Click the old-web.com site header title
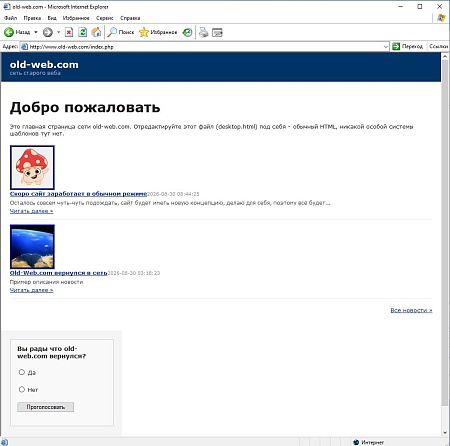 pyautogui.click(x=44, y=64)
